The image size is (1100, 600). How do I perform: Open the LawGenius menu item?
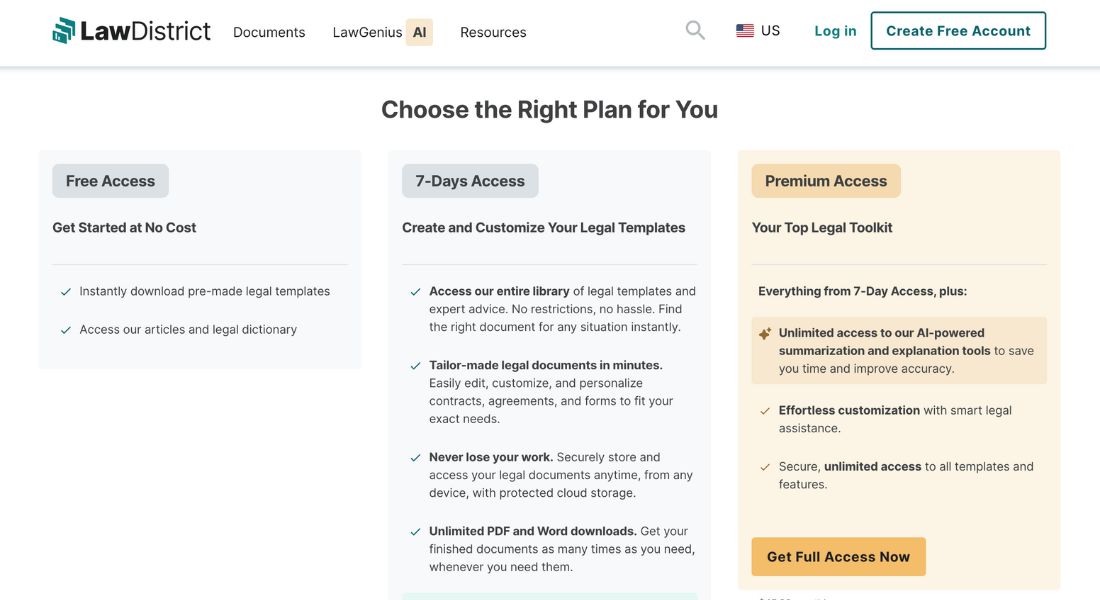coord(368,32)
